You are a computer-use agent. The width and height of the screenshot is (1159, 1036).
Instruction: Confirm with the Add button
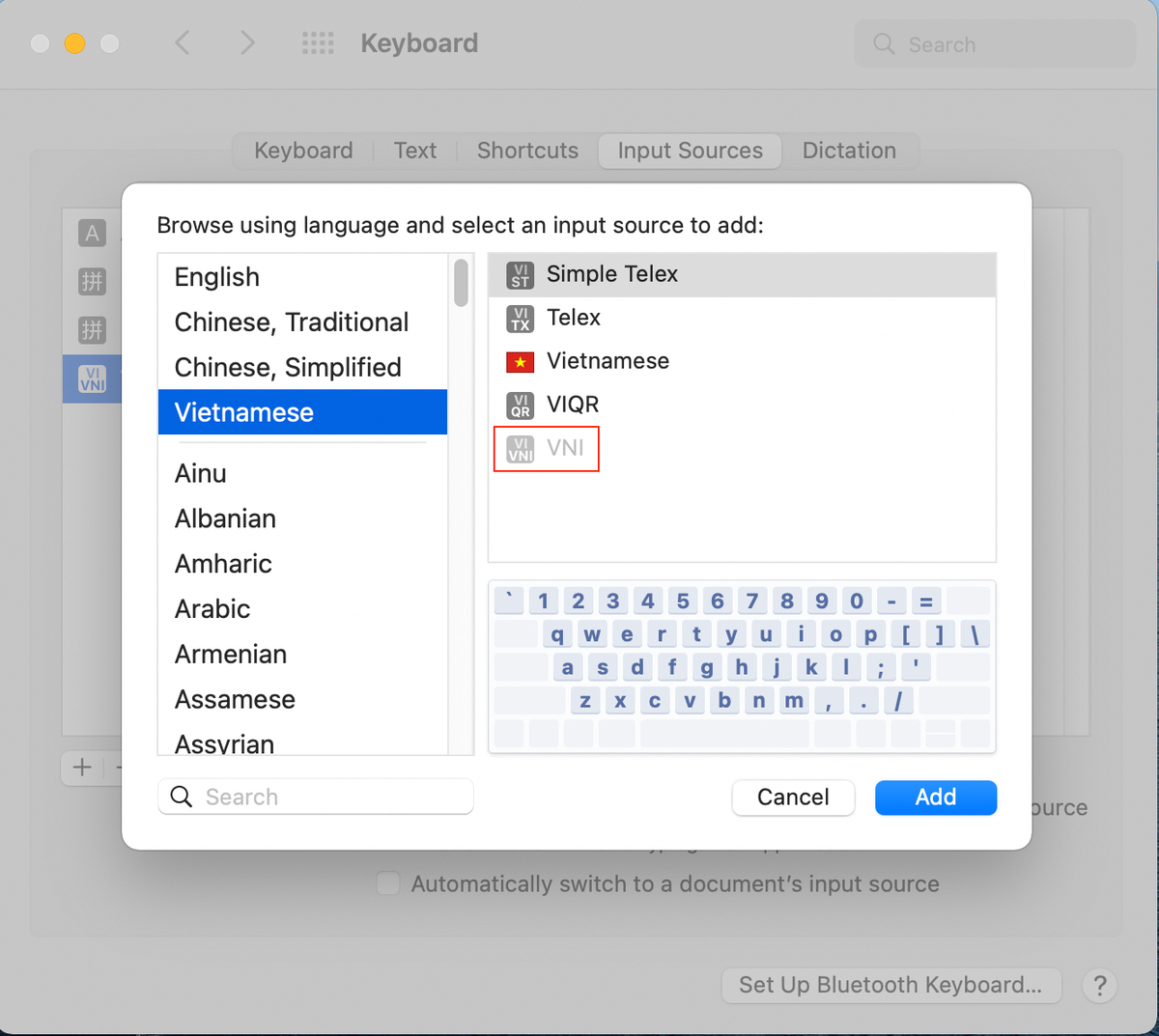[x=935, y=798]
